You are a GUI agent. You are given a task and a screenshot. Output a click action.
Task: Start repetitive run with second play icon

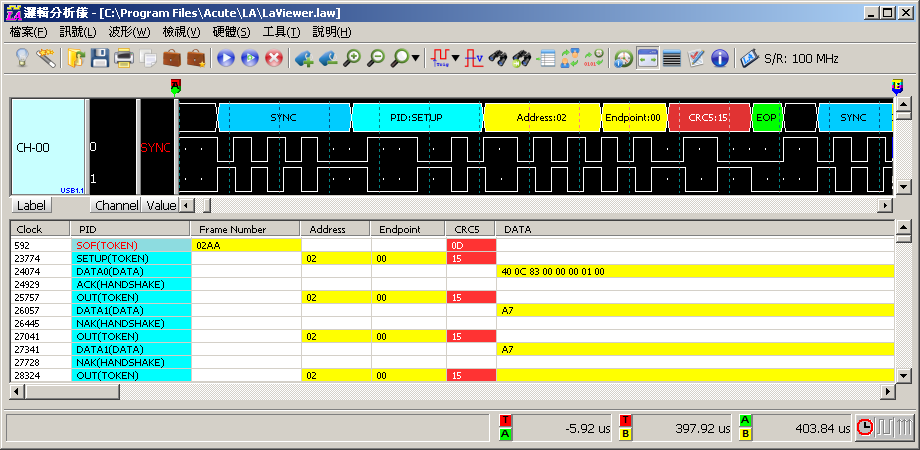(250, 58)
